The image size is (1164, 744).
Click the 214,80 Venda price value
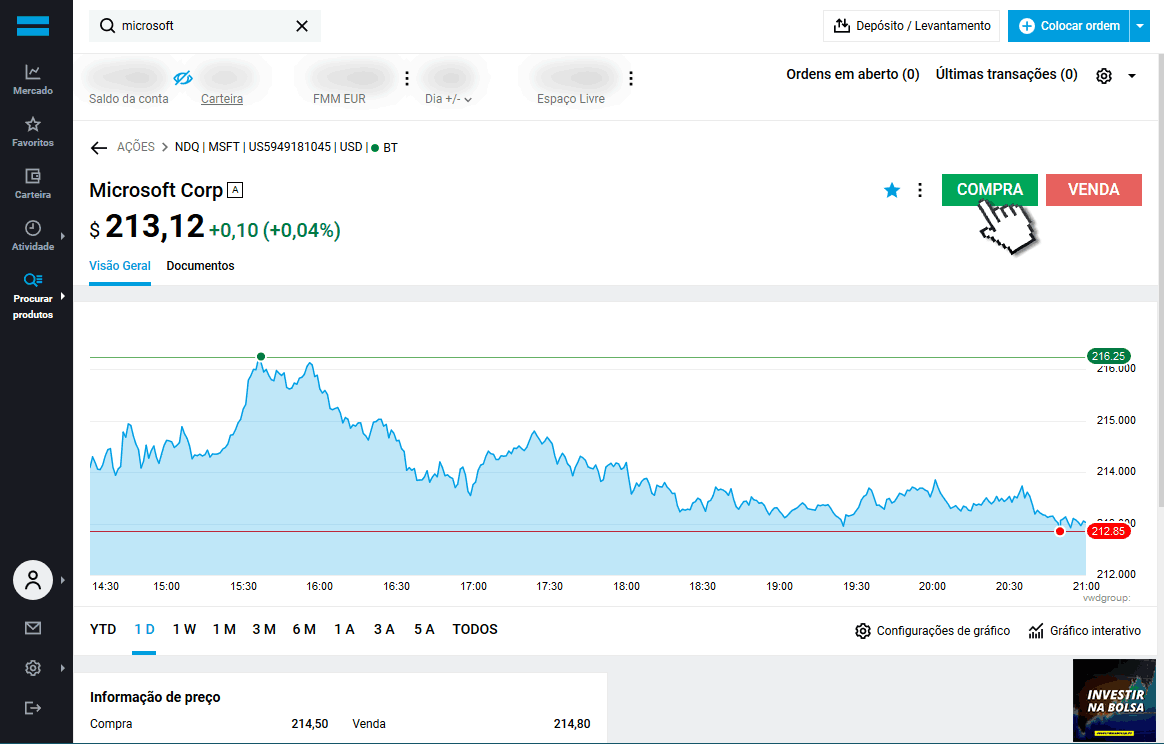click(572, 724)
